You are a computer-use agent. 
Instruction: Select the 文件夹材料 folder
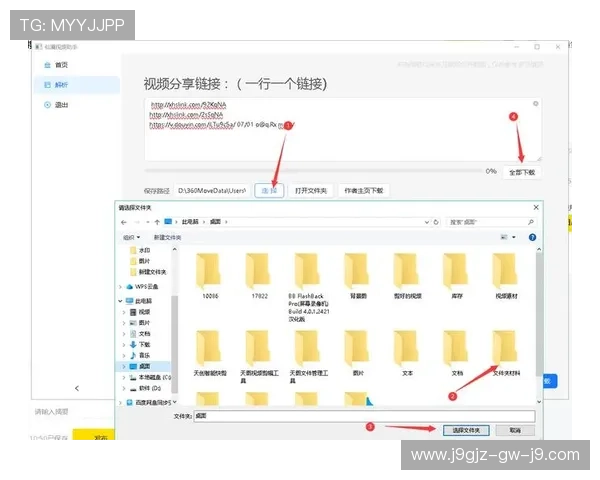(506, 353)
